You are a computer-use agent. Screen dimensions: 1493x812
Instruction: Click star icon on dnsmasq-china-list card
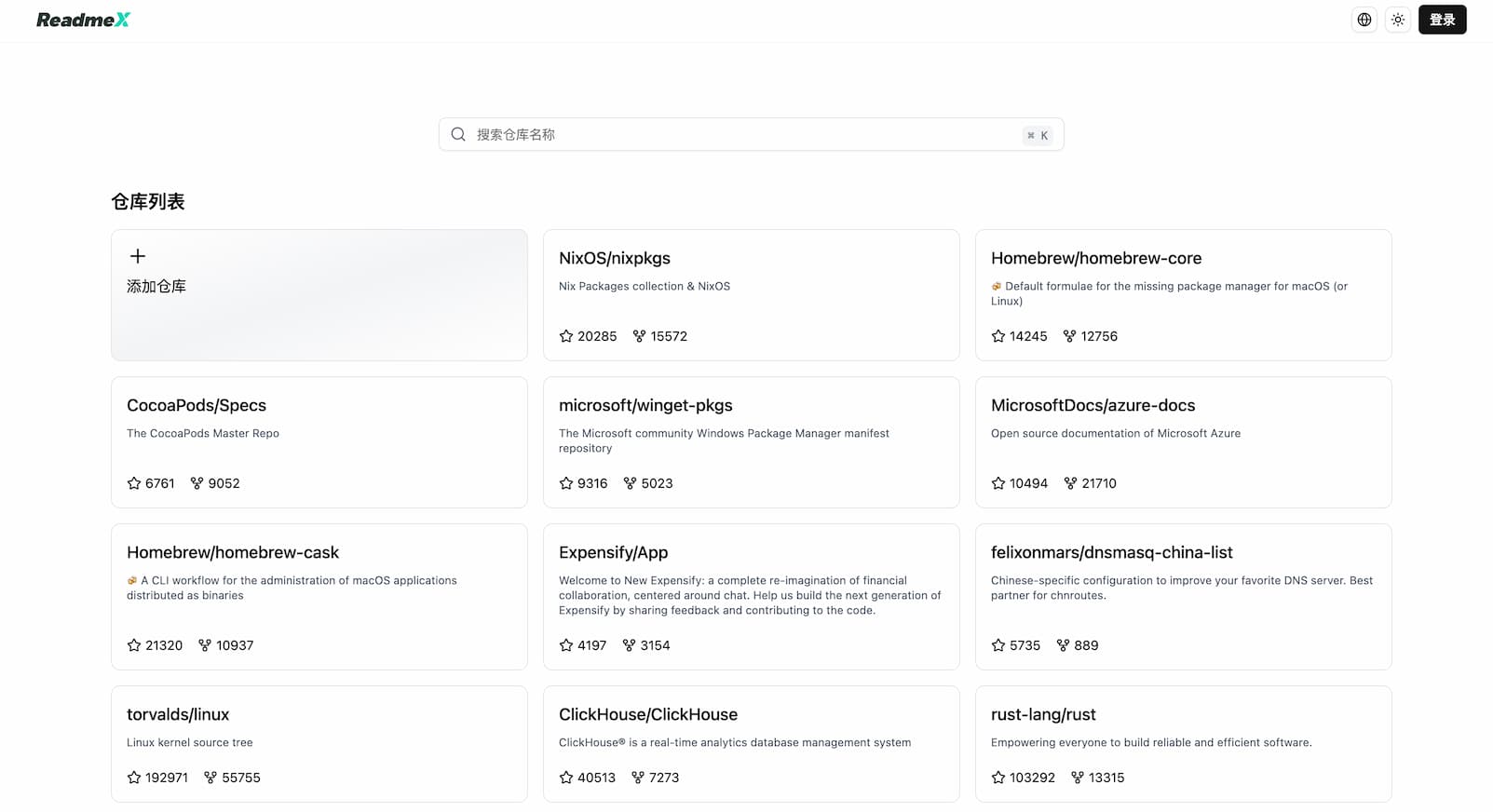pos(998,645)
